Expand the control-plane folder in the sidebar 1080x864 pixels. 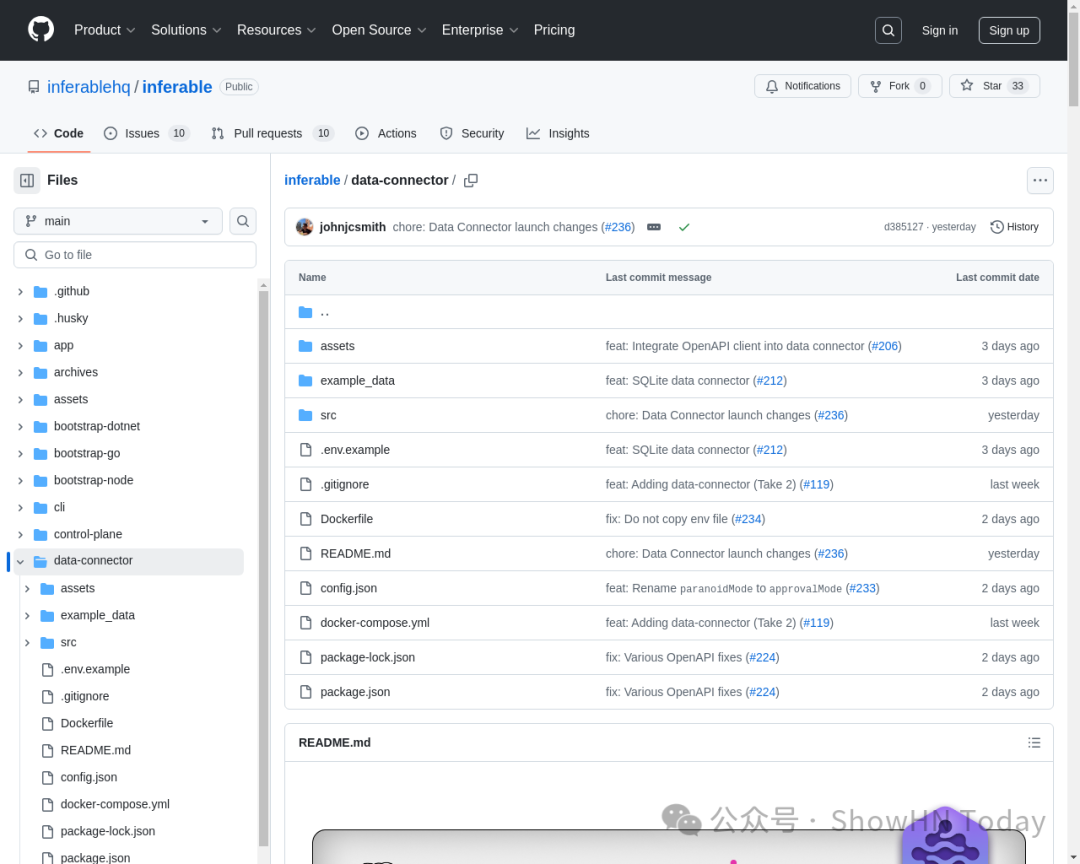(19, 534)
